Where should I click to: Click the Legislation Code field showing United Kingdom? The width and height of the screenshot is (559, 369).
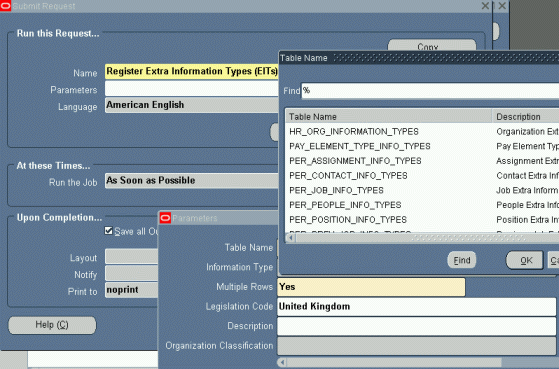416,307
